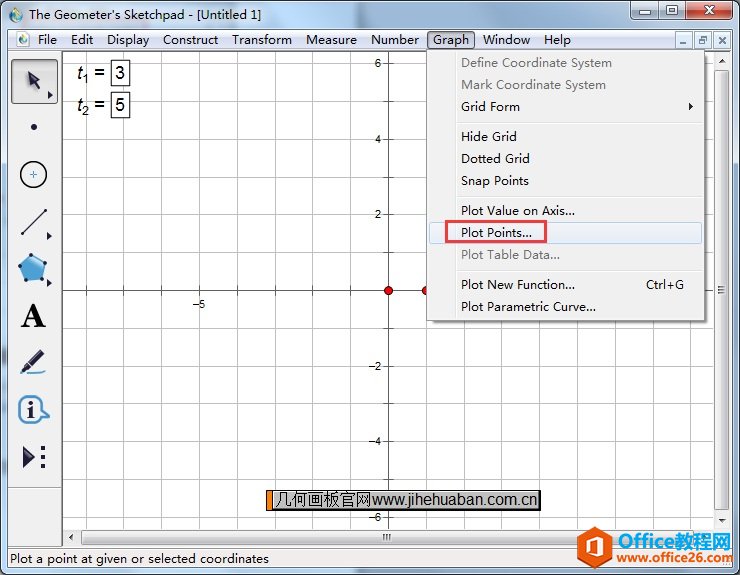Restore the Untitled 1 document window

703,41
